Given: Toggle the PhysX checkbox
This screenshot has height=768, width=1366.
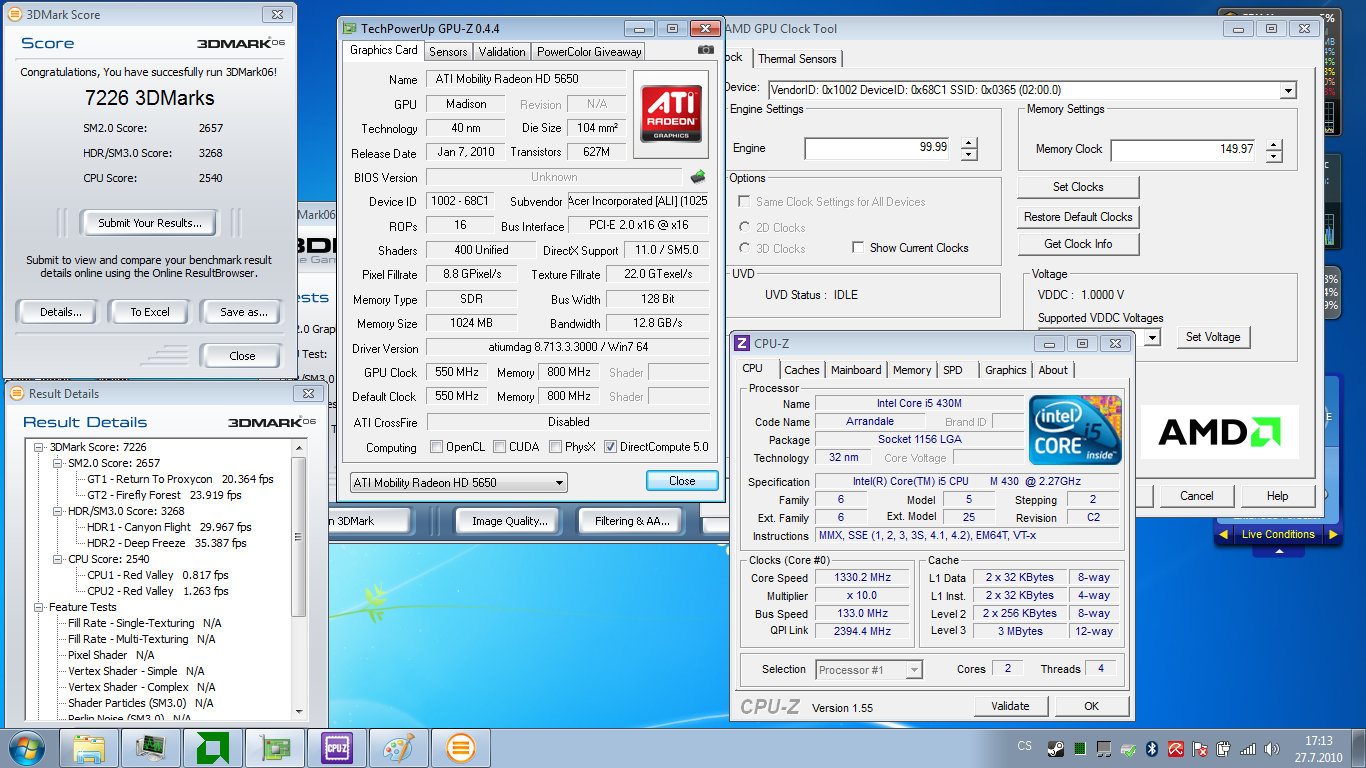Looking at the screenshot, I should coord(555,447).
